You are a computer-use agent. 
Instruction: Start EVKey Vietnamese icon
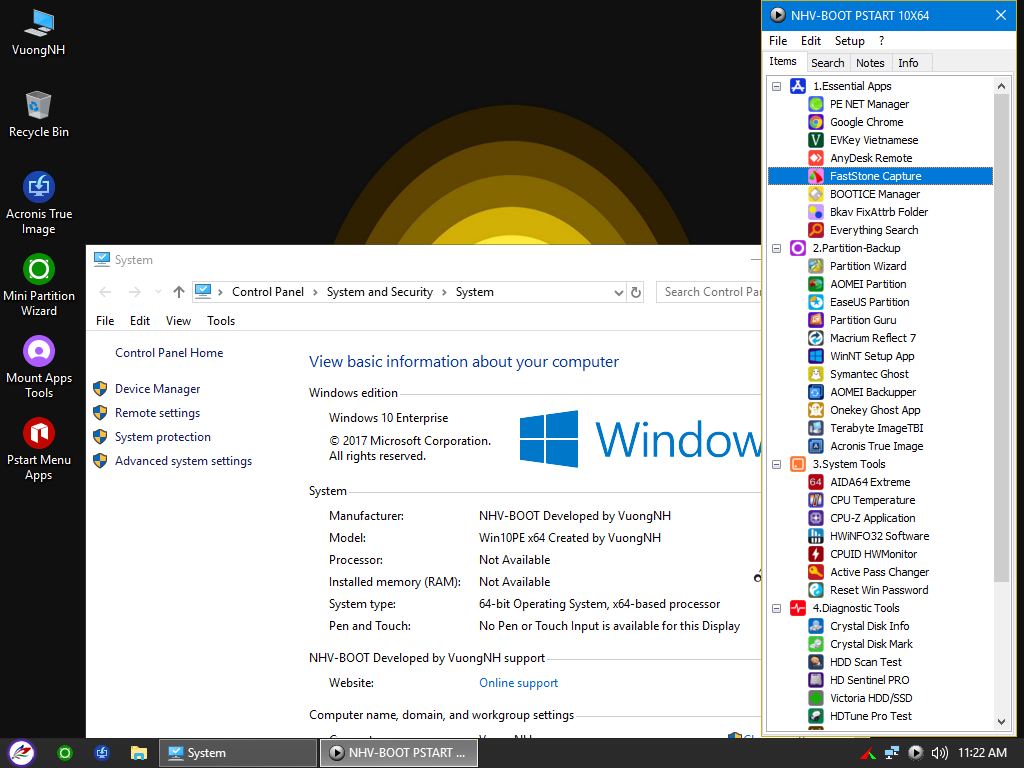(816, 140)
